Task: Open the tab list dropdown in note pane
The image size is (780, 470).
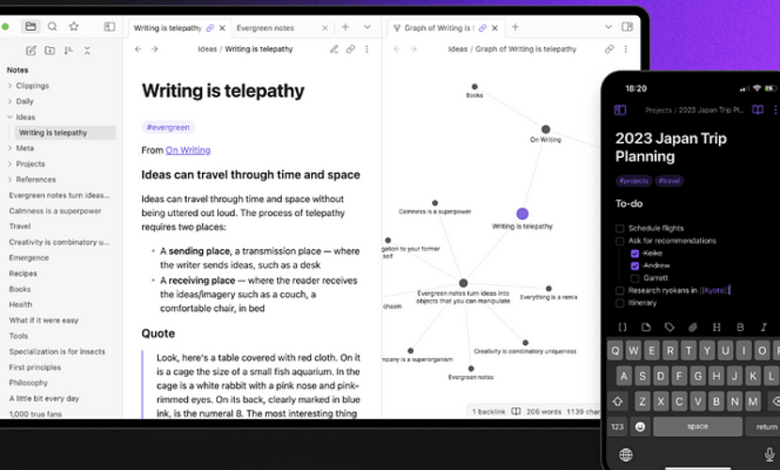Action: [x=367, y=27]
